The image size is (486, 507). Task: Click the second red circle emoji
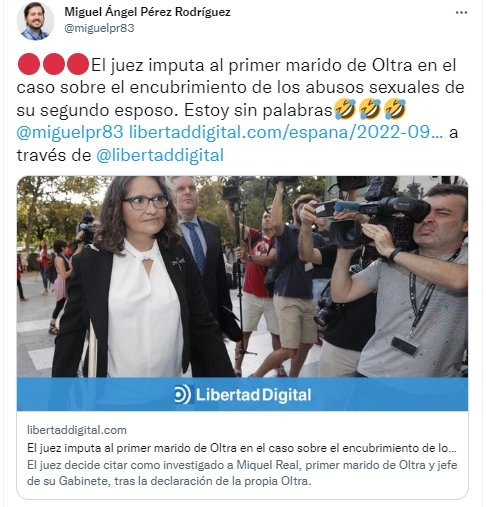pyautogui.click(x=53, y=64)
